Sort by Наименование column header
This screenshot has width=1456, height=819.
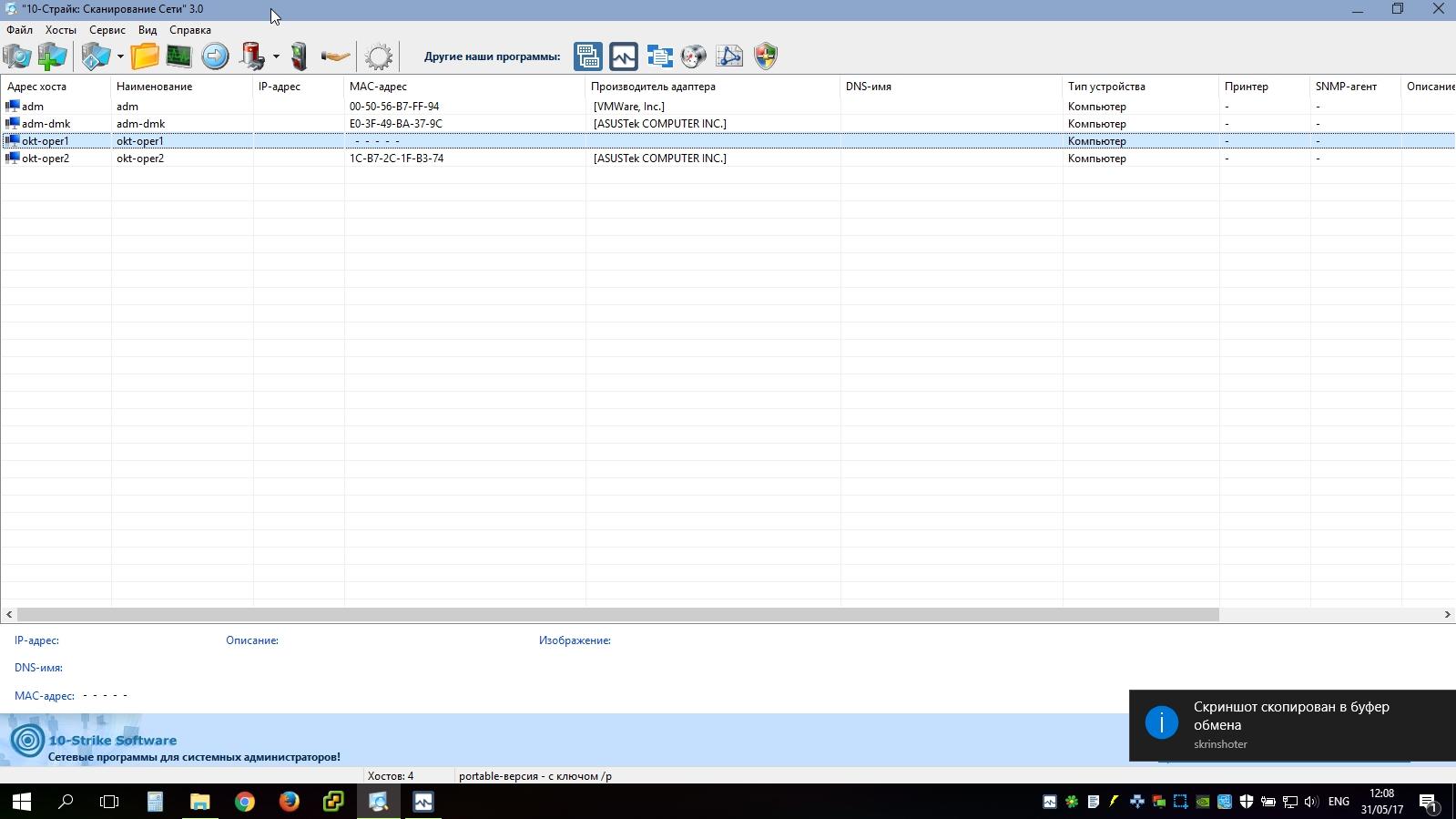182,87
